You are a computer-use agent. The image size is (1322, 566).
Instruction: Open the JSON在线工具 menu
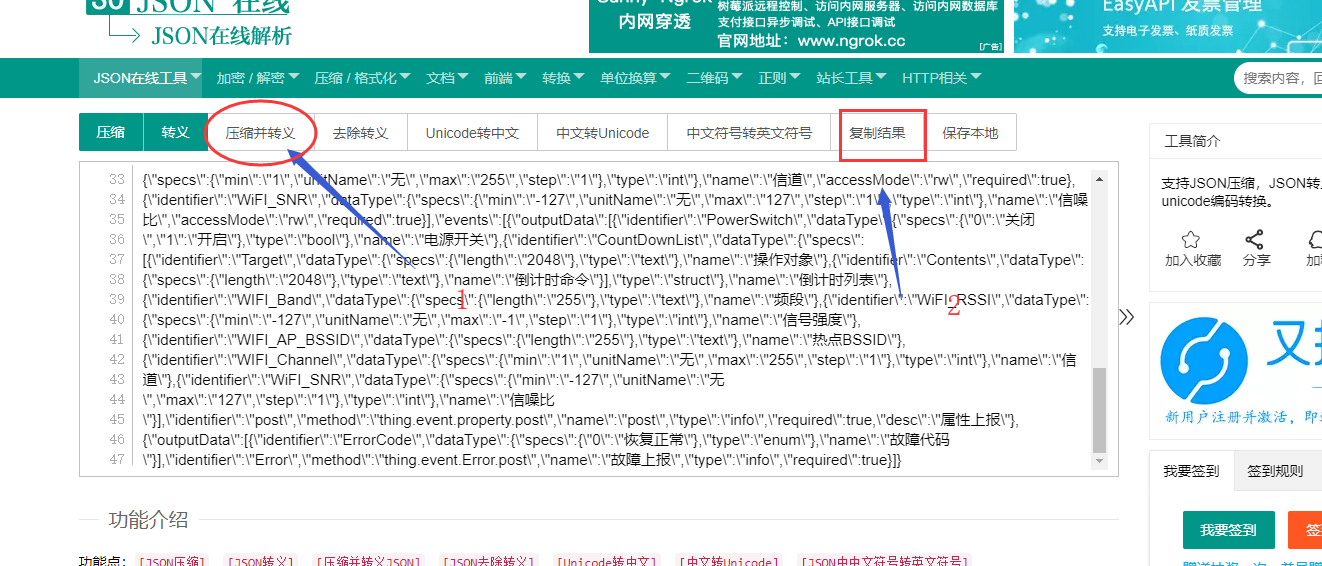147,78
